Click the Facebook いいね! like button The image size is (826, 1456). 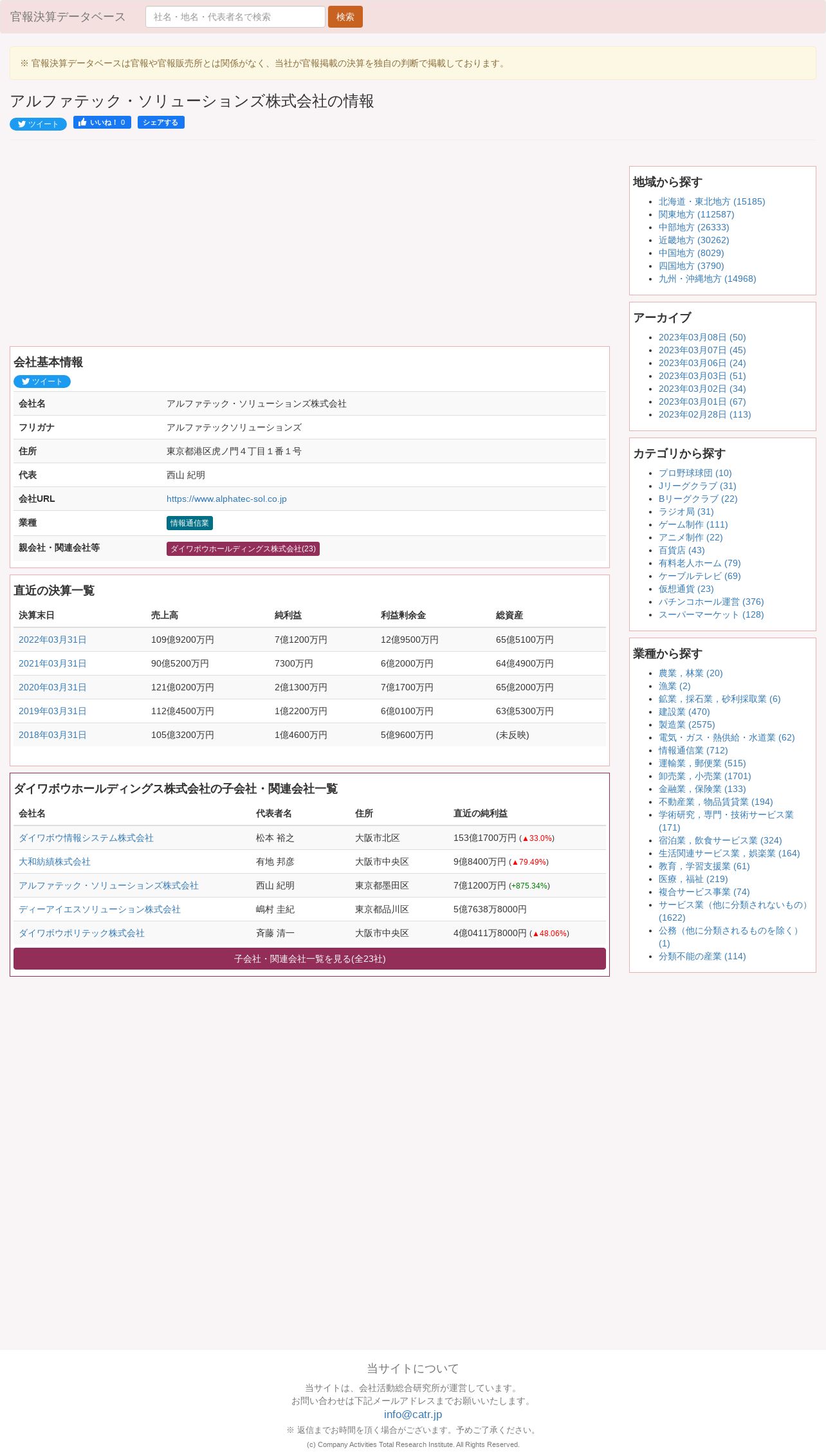[x=102, y=122]
